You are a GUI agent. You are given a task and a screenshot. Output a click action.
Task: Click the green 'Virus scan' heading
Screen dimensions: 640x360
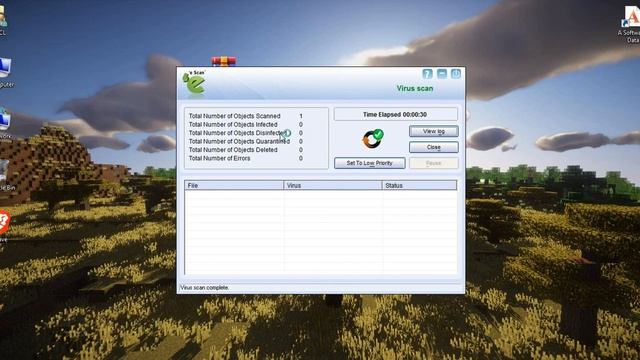(415, 89)
